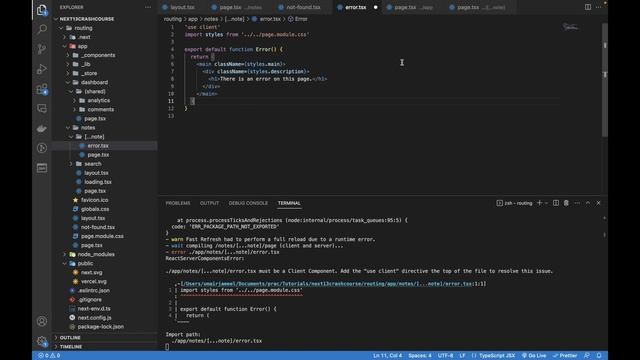Show errors and warnings count in status bar
Image resolution: width=640 pixels, height=360 pixels.
pyautogui.click(x=49, y=356)
